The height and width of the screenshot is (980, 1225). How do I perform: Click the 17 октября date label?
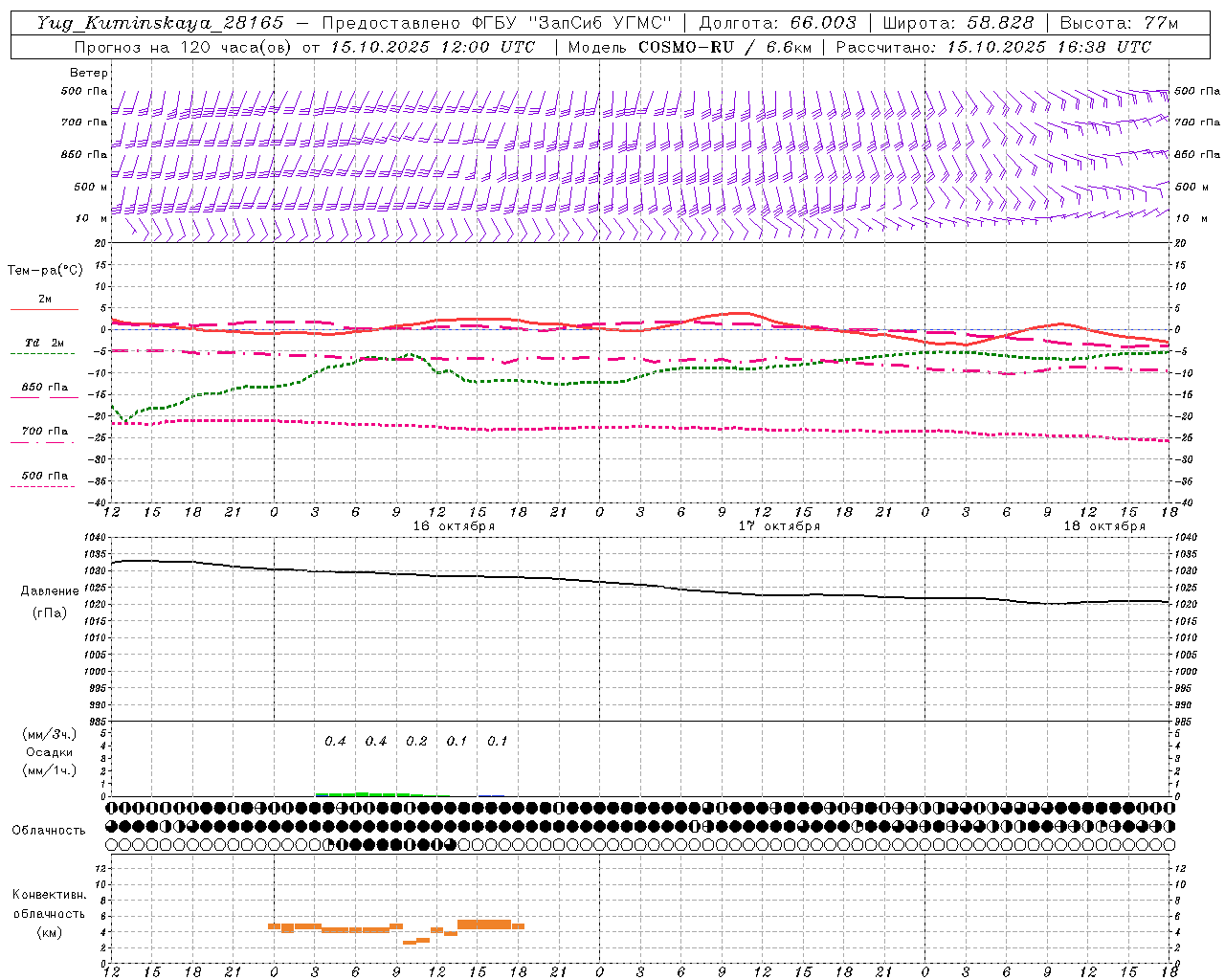point(779,526)
